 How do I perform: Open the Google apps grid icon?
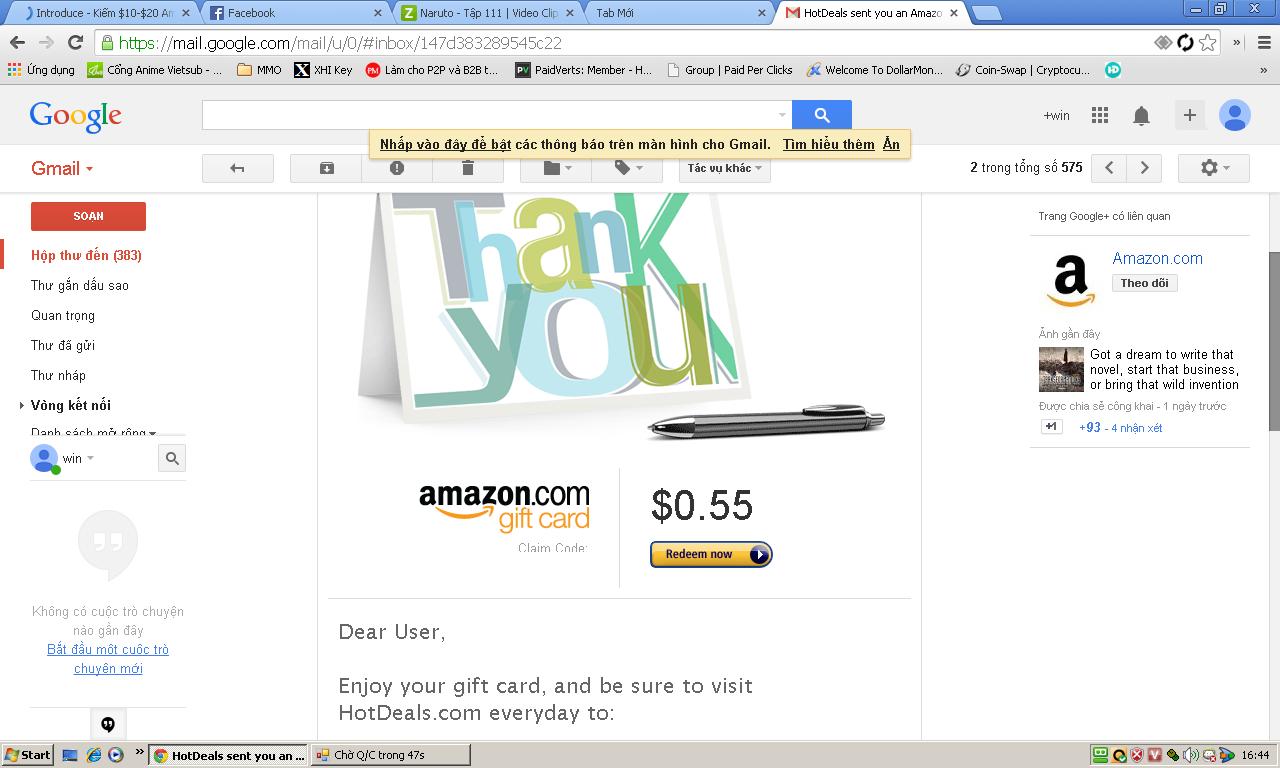1100,115
